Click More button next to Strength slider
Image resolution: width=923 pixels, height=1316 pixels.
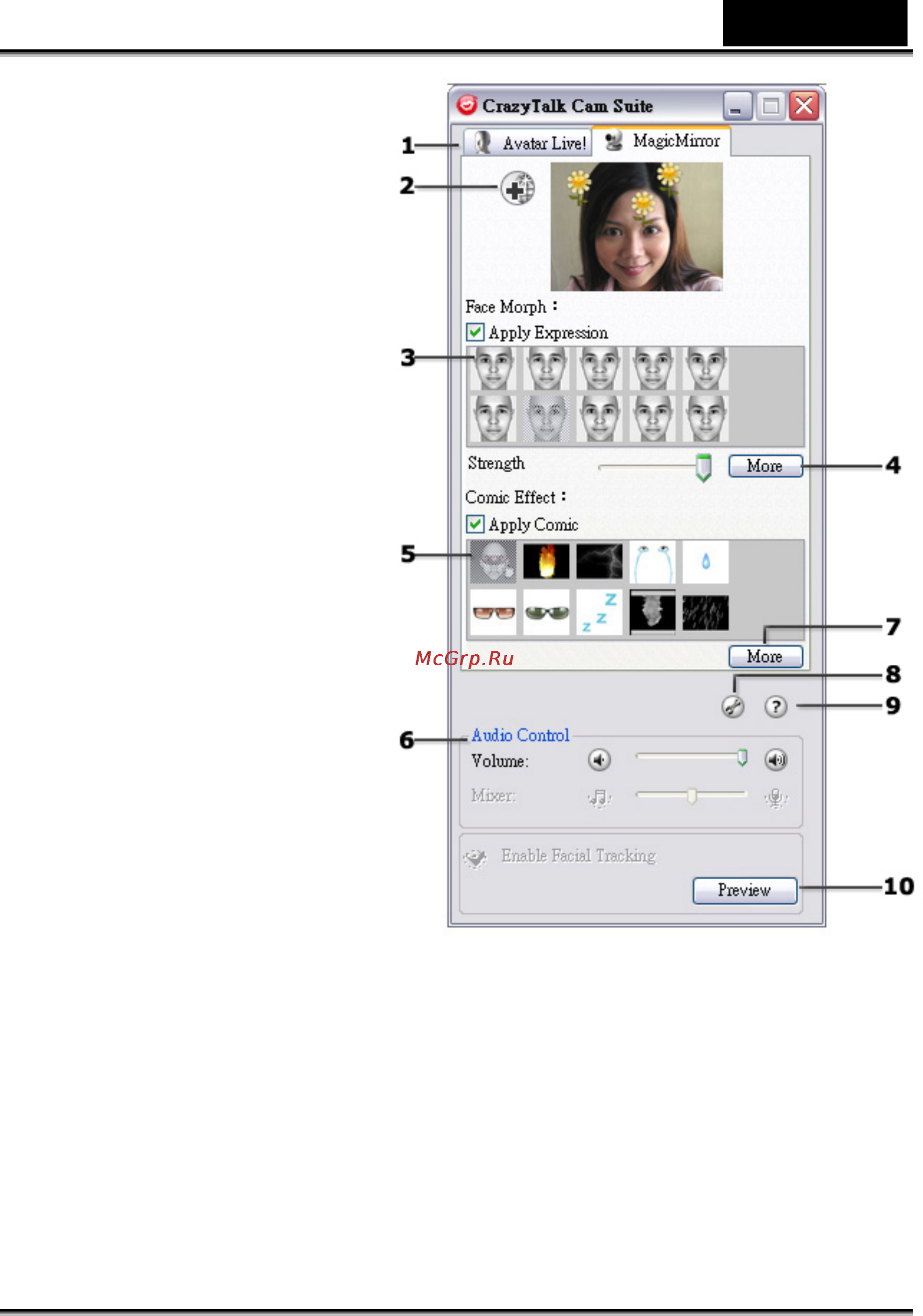(765, 466)
